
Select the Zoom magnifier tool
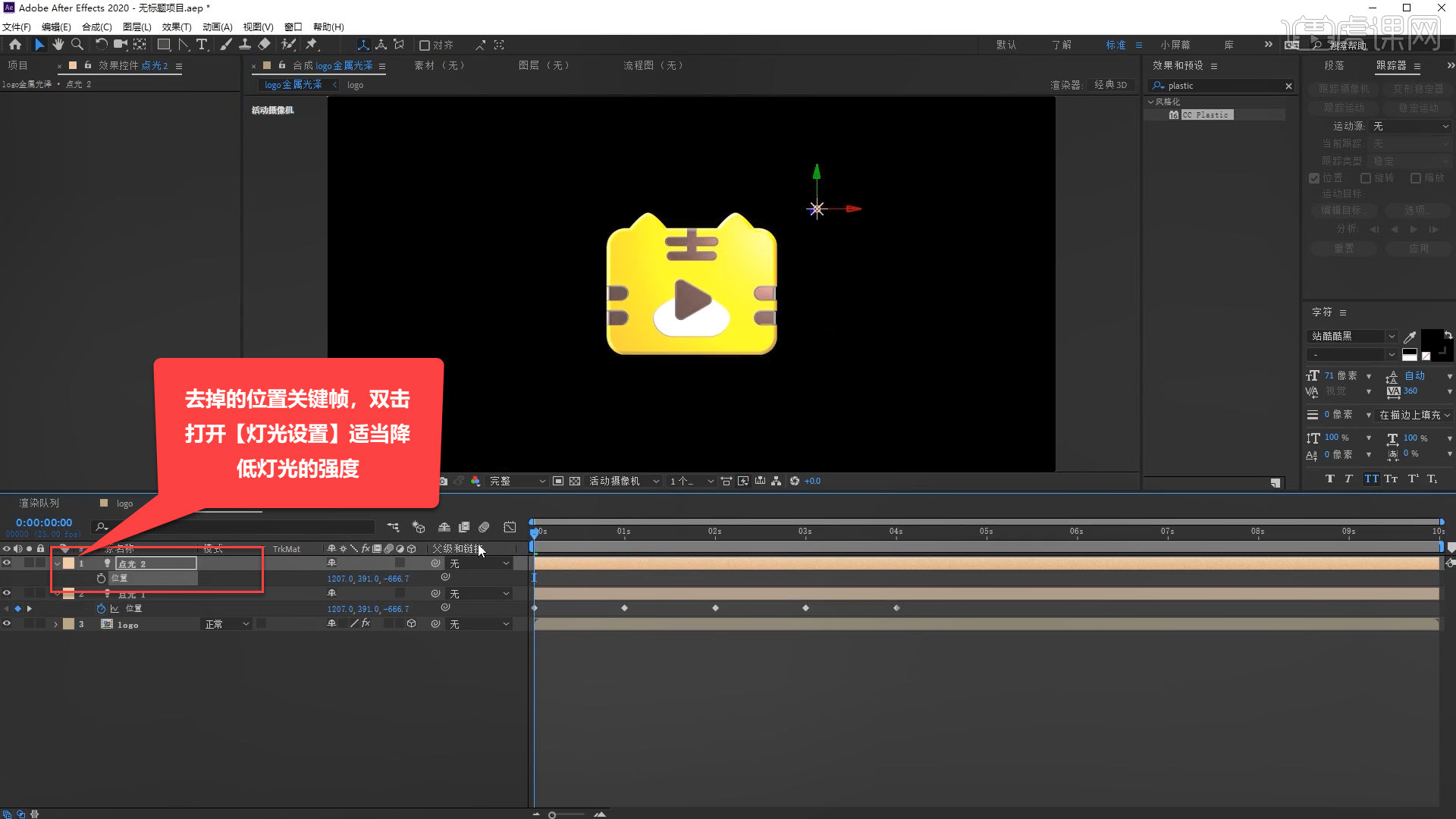(77, 45)
